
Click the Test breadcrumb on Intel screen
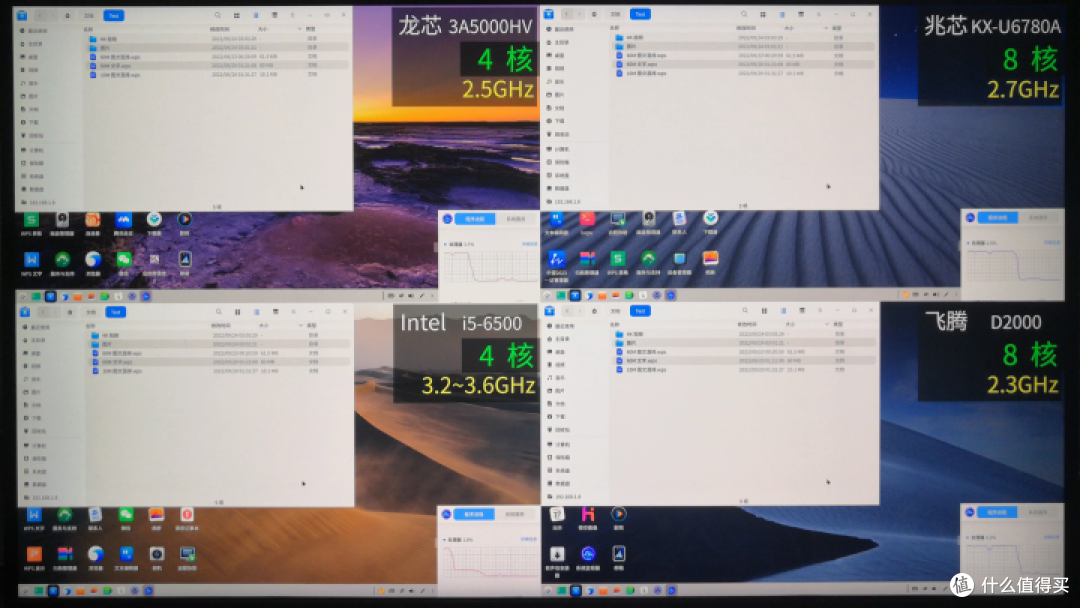tap(115, 312)
